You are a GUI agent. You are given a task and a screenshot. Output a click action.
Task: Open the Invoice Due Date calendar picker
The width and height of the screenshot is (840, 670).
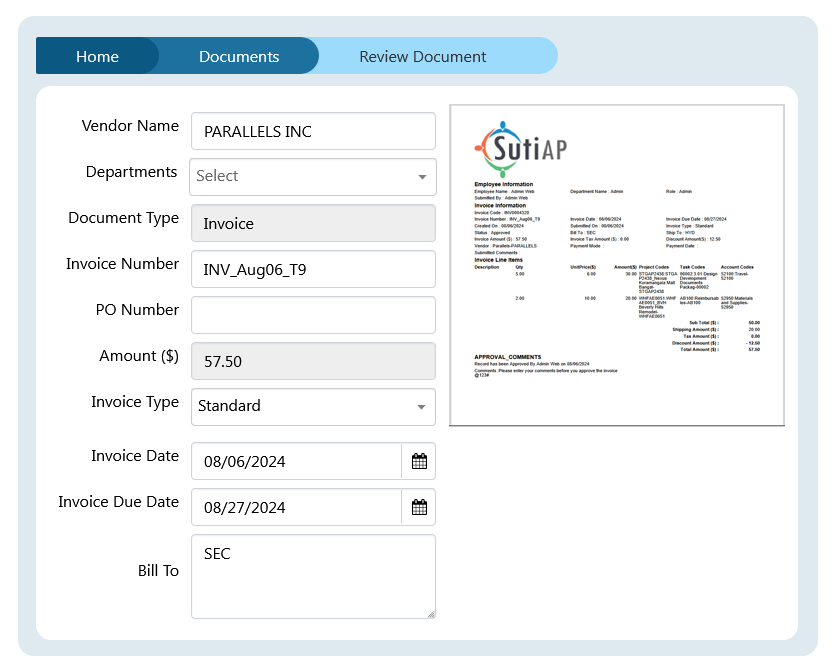419,507
